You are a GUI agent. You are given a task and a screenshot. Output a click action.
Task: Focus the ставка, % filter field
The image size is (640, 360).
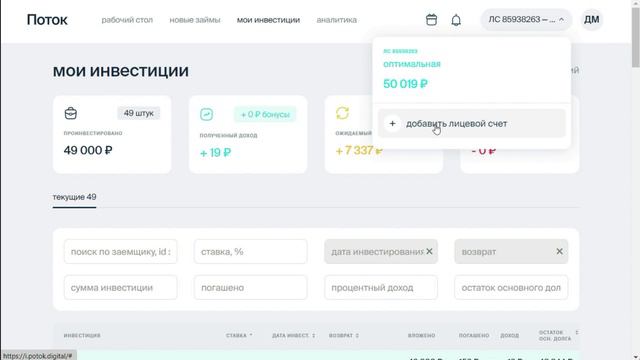251,251
